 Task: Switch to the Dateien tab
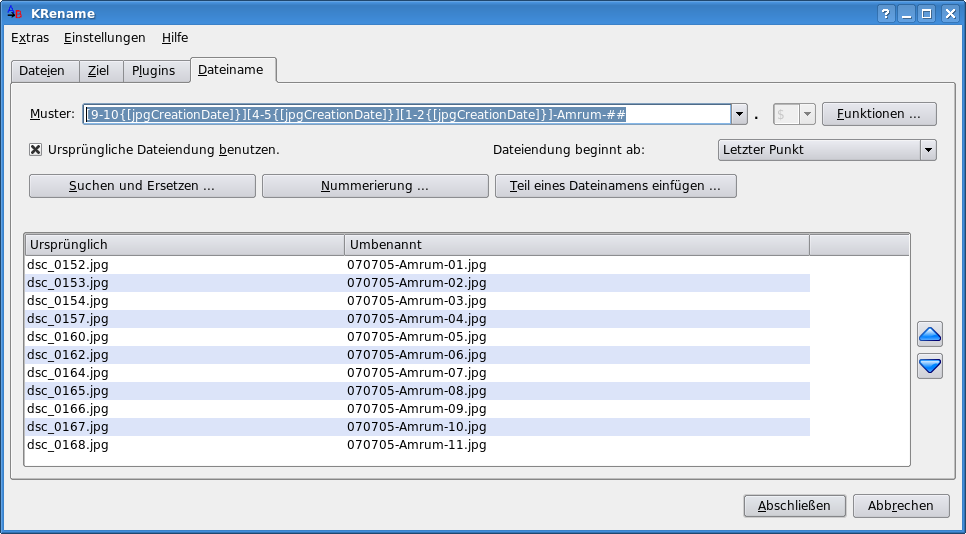tap(42, 71)
